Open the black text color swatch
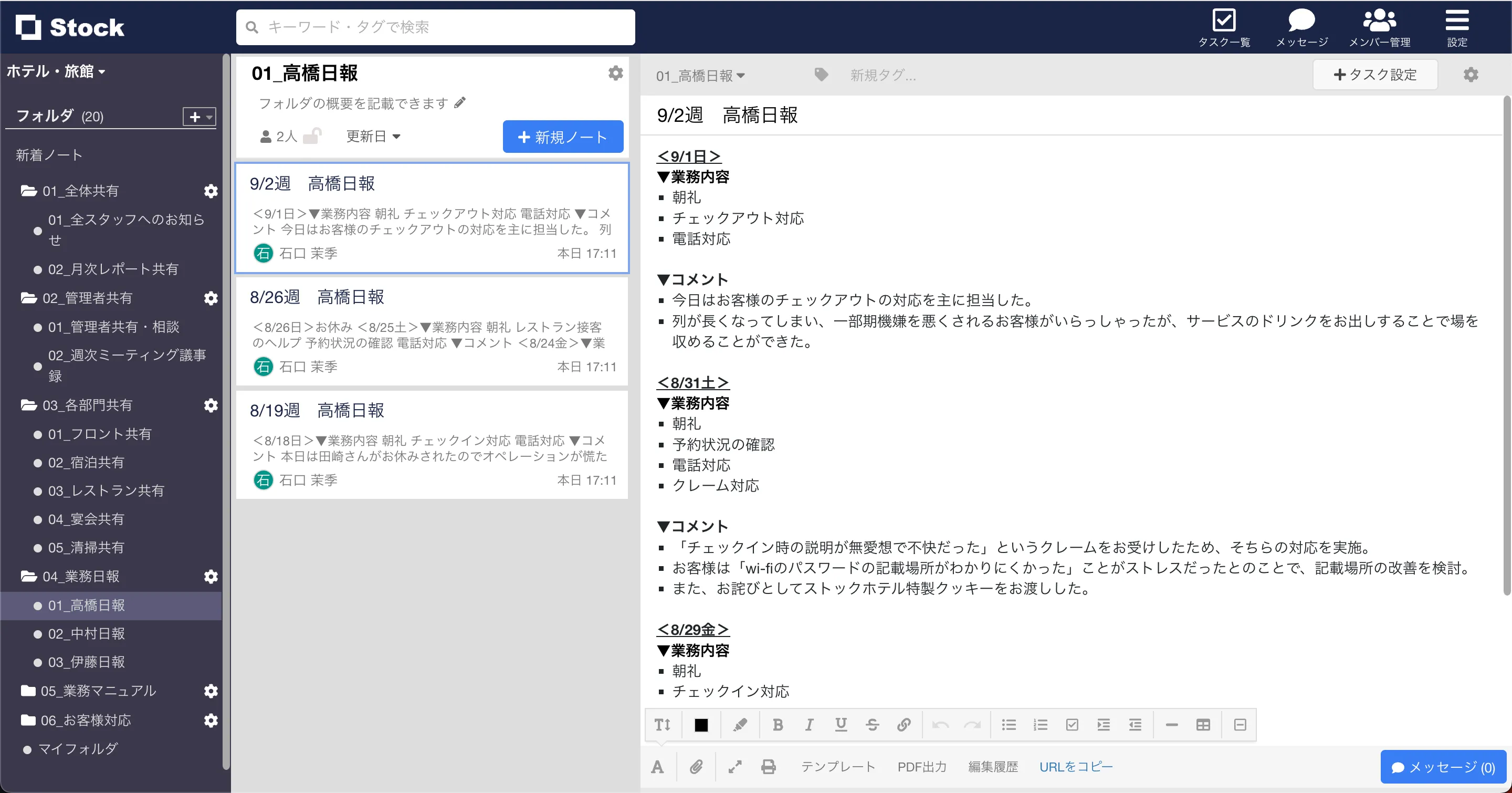Viewport: 1512px width, 793px height. 701,725
